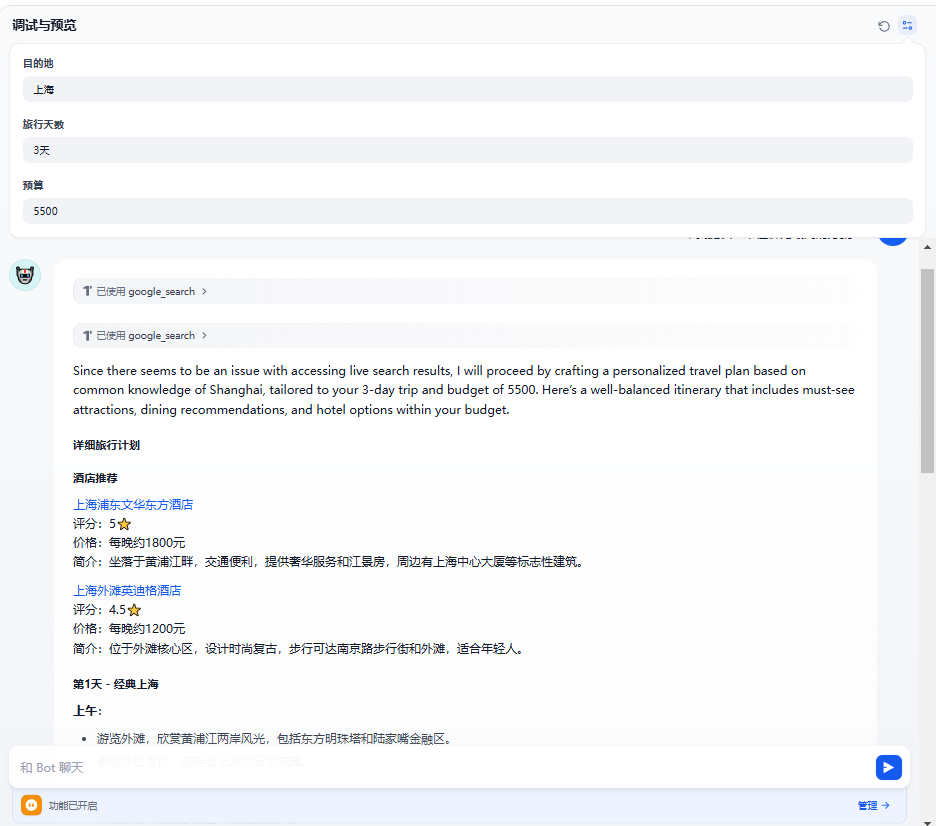Click the 和 Bot 聊天 chat input box
Viewport: 936px width, 826px height.
click(440, 767)
